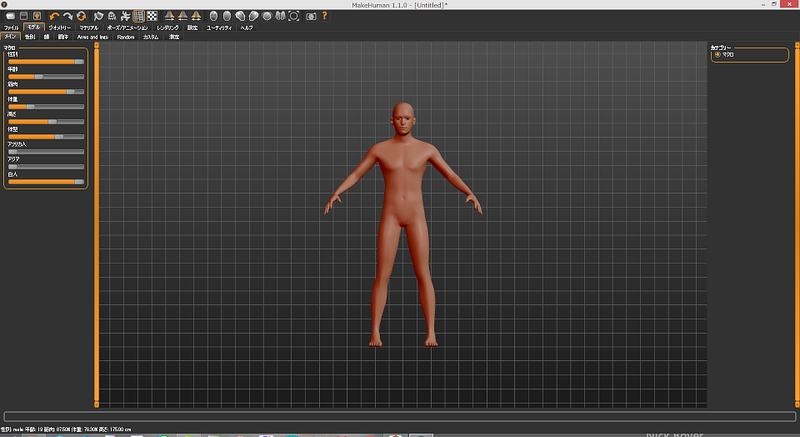Toggle the grid background icon
Image resolution: width=800 pixels, height=437 pixels.
(x=138, y=16)
